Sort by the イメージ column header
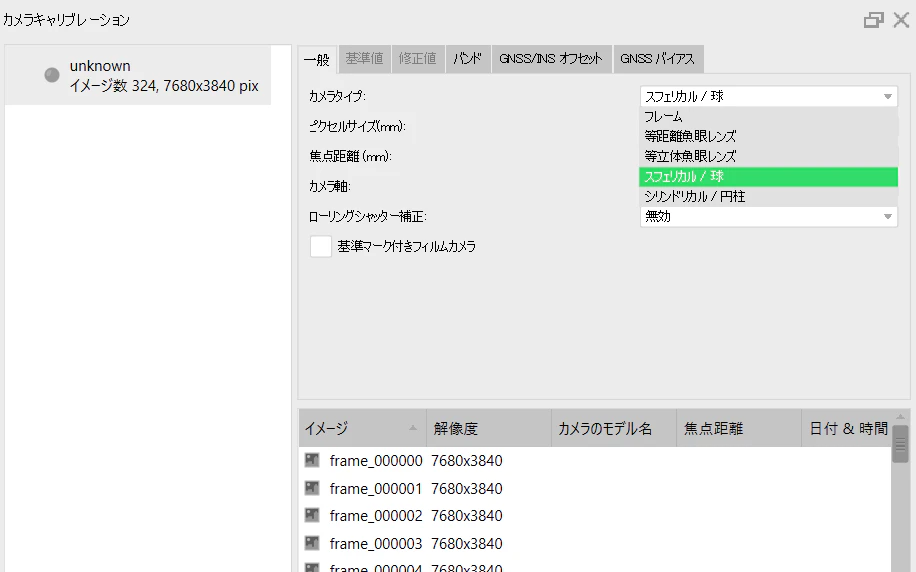 pos(362,428)
